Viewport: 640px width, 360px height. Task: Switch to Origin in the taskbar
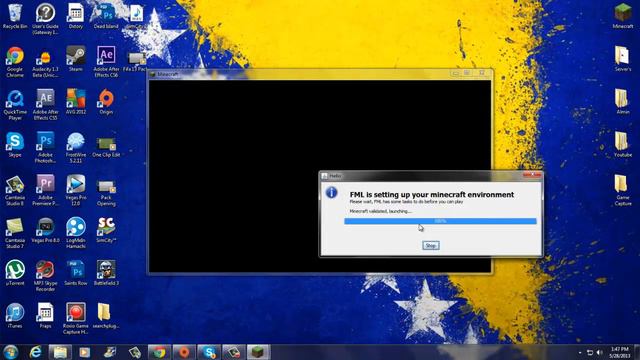pos(184,352)
